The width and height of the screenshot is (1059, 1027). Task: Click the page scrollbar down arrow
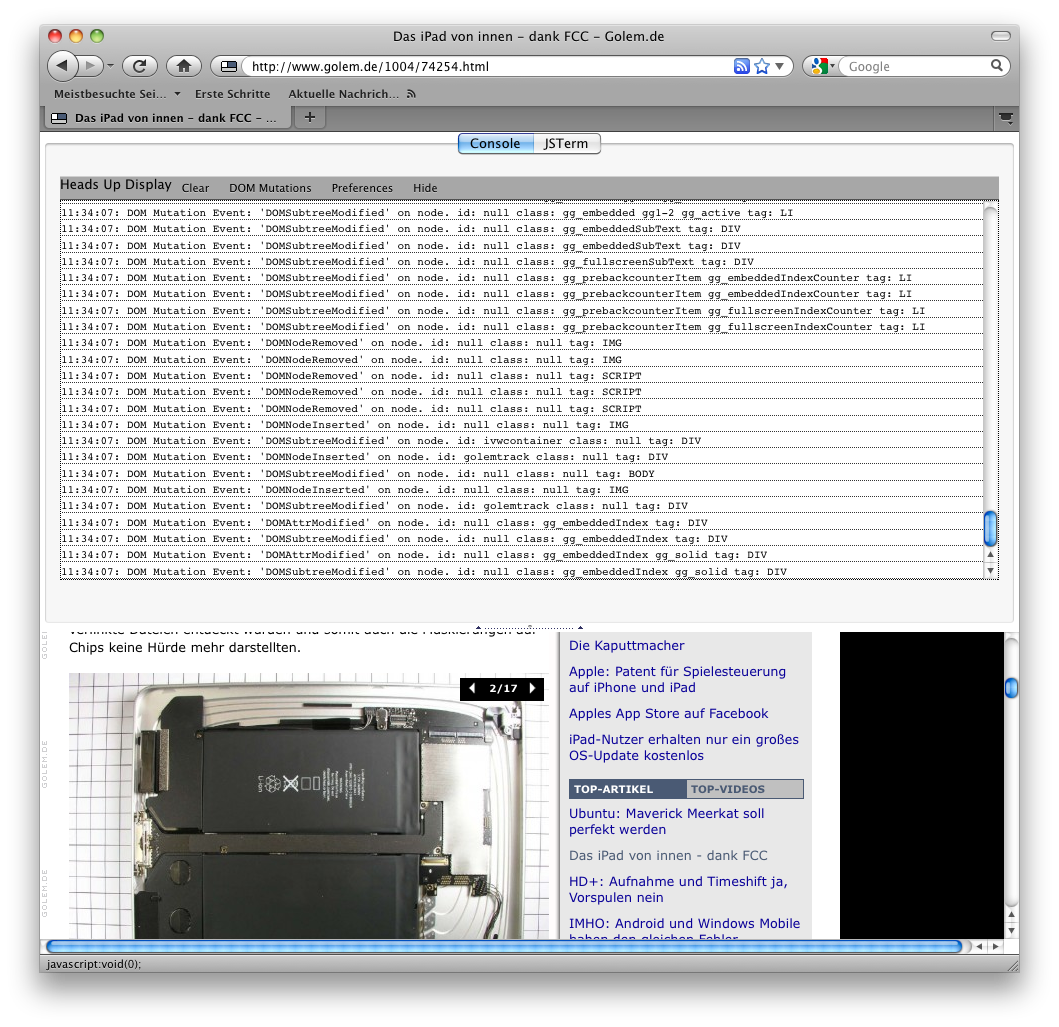pos(1011,930)
